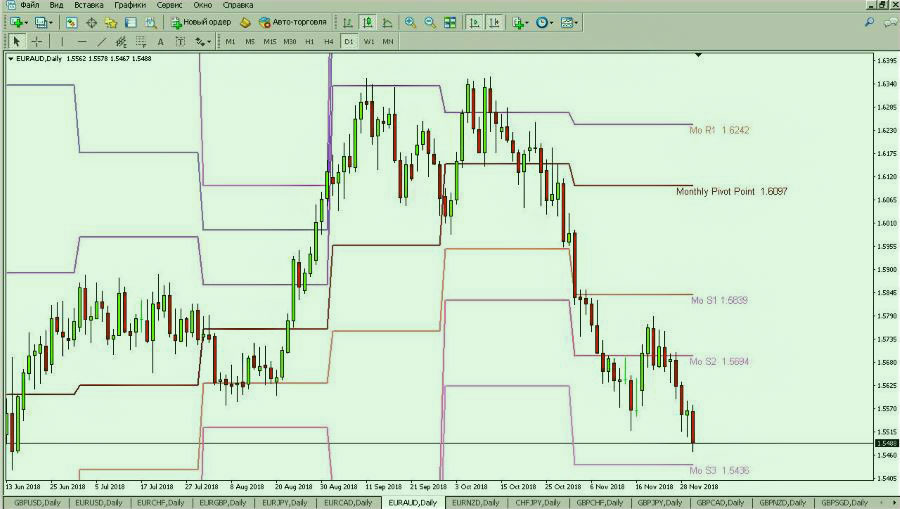Select the text label tool (A)
Image resolution: width=900 pixels, height=509 pixels.
tap(161, 41)
